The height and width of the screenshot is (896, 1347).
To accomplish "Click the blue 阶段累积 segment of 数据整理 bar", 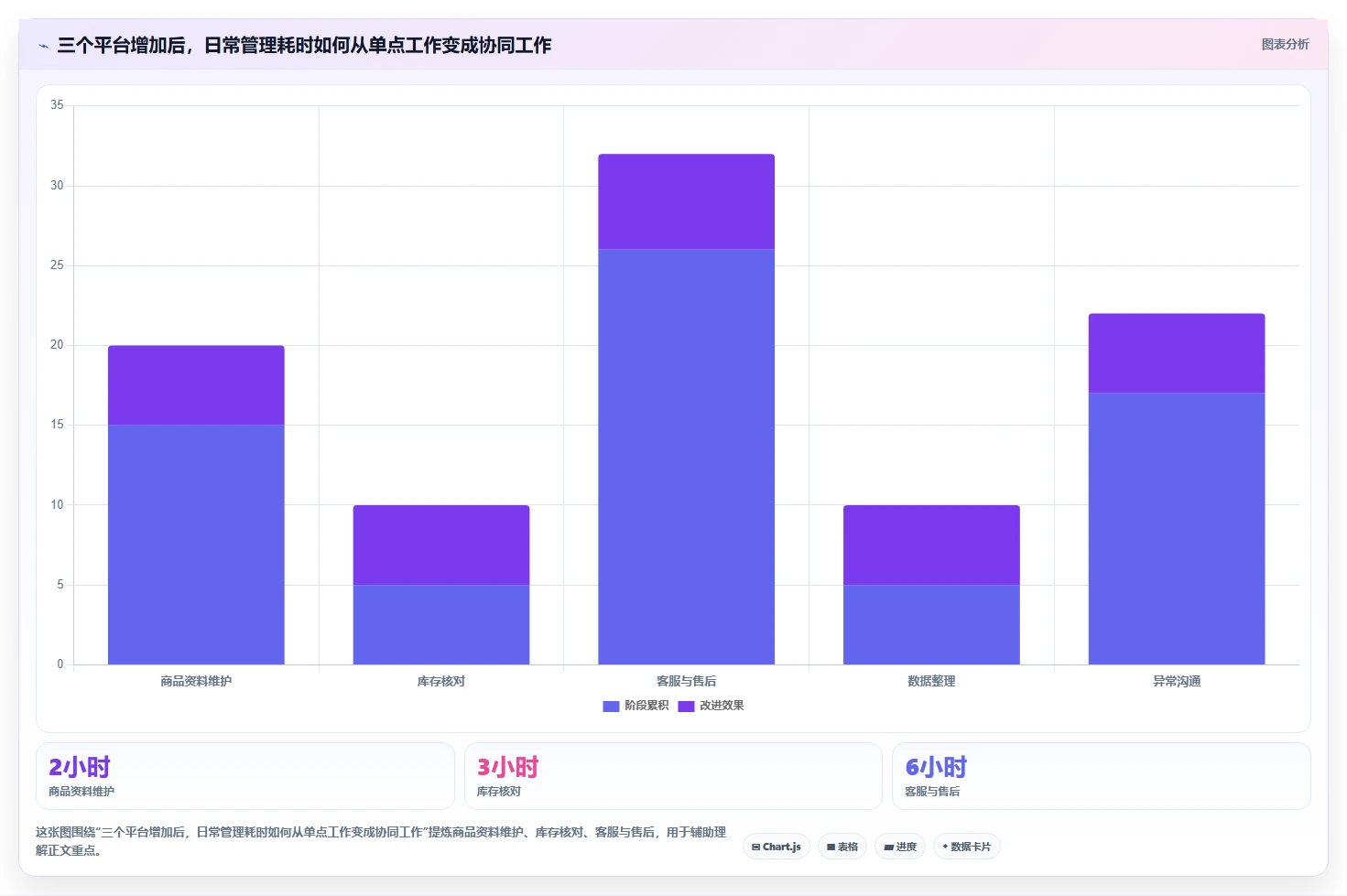I will (x=931, y=624).
